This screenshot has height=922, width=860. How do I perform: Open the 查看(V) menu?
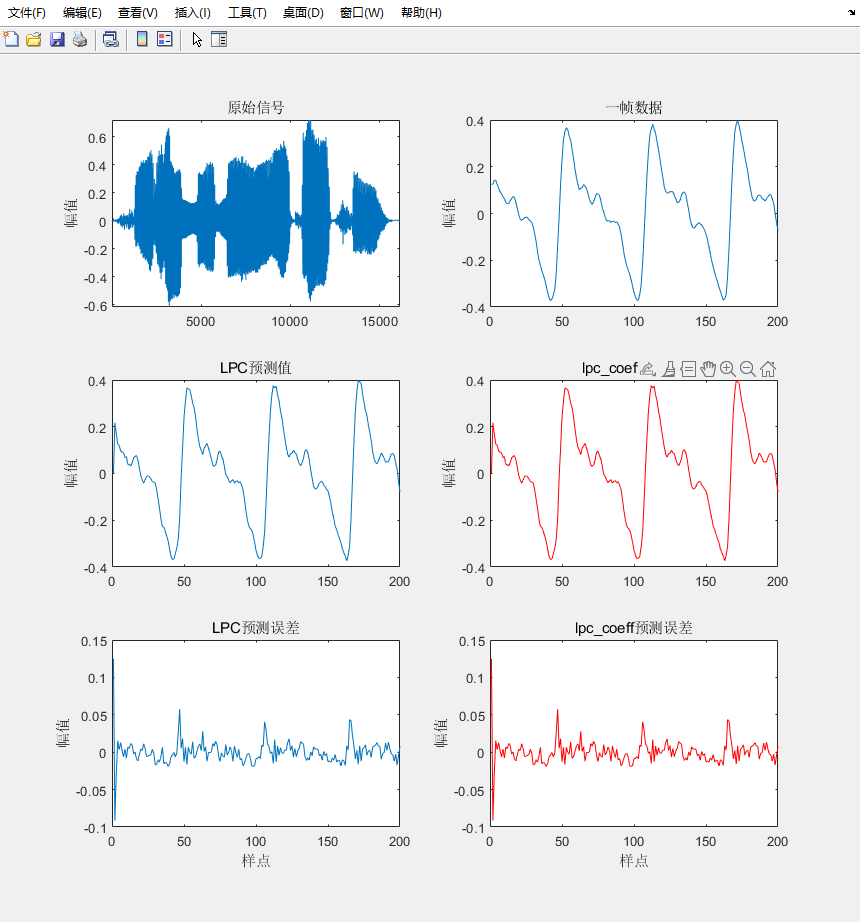[x=138, y=12]
